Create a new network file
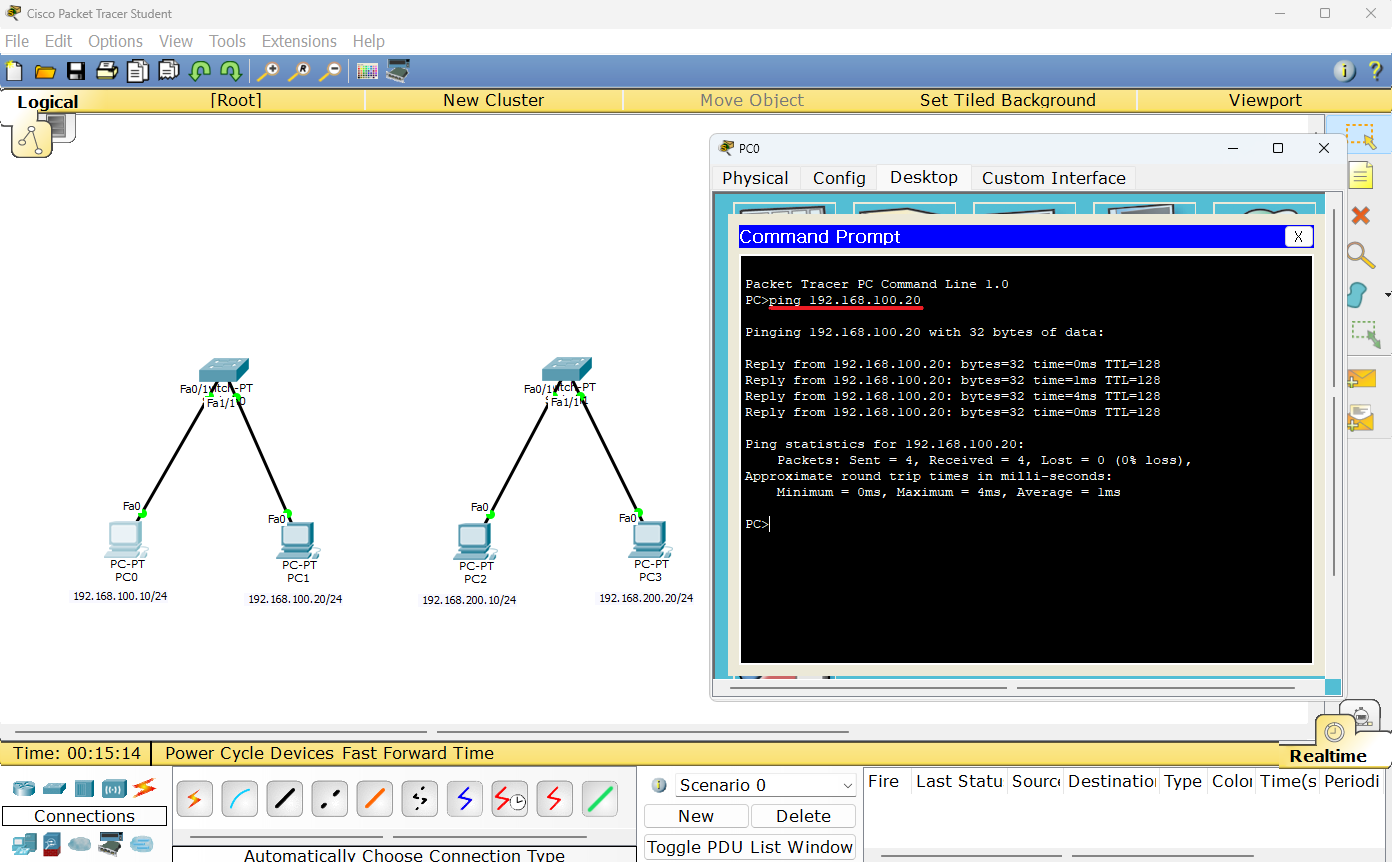The width and height of the screenshot is (1392, 862). tap(14, 71)
